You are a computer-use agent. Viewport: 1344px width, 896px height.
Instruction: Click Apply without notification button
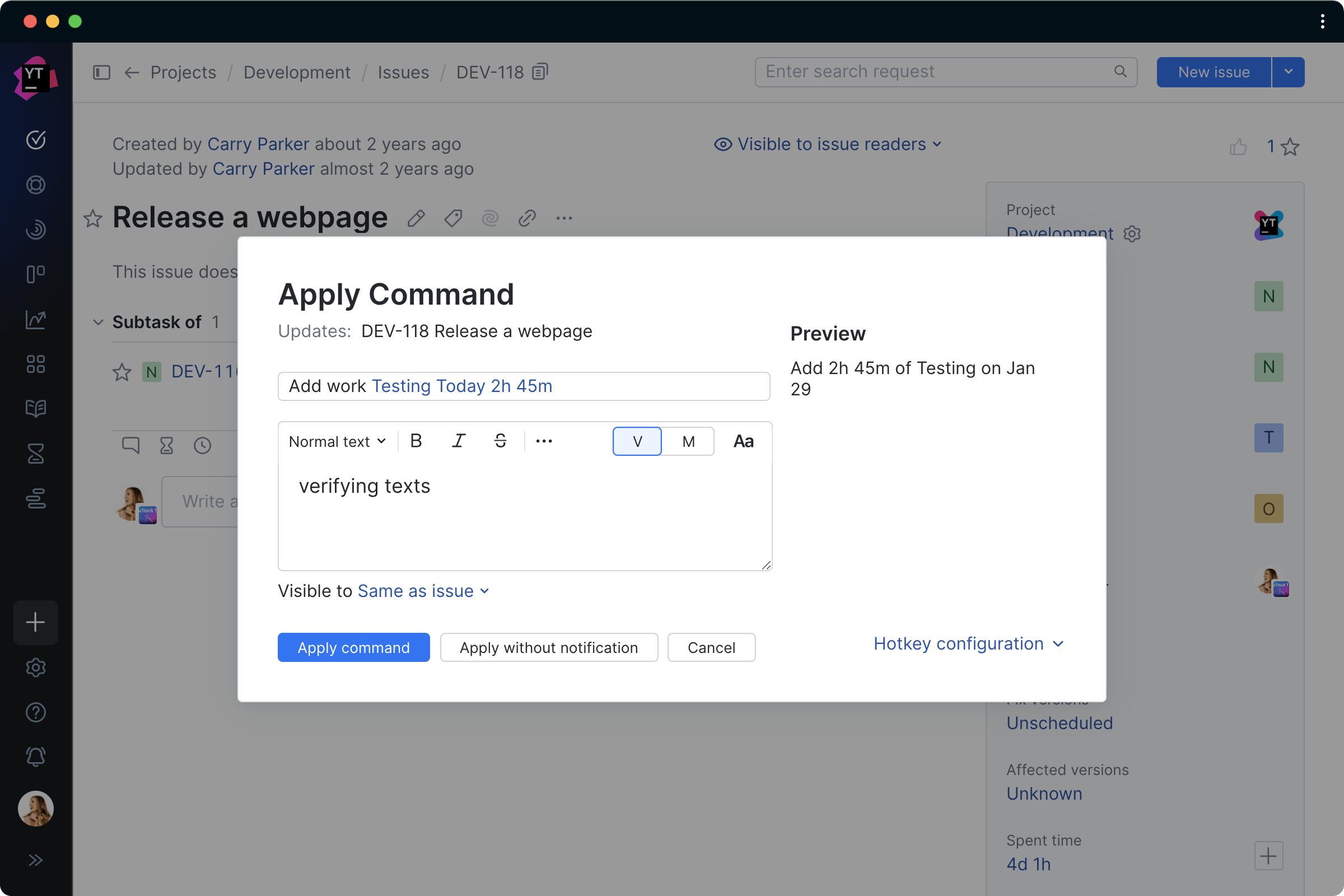click(x=549, y=647)
